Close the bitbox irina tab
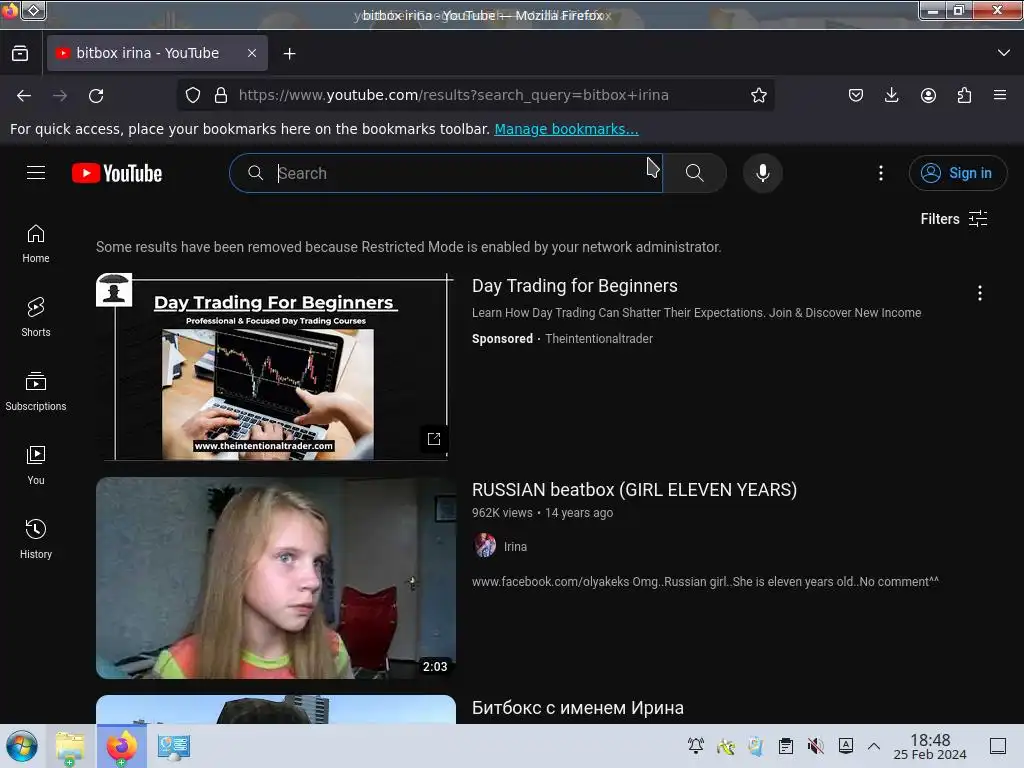Viewport: 1024px width, 768px height. 252,54
